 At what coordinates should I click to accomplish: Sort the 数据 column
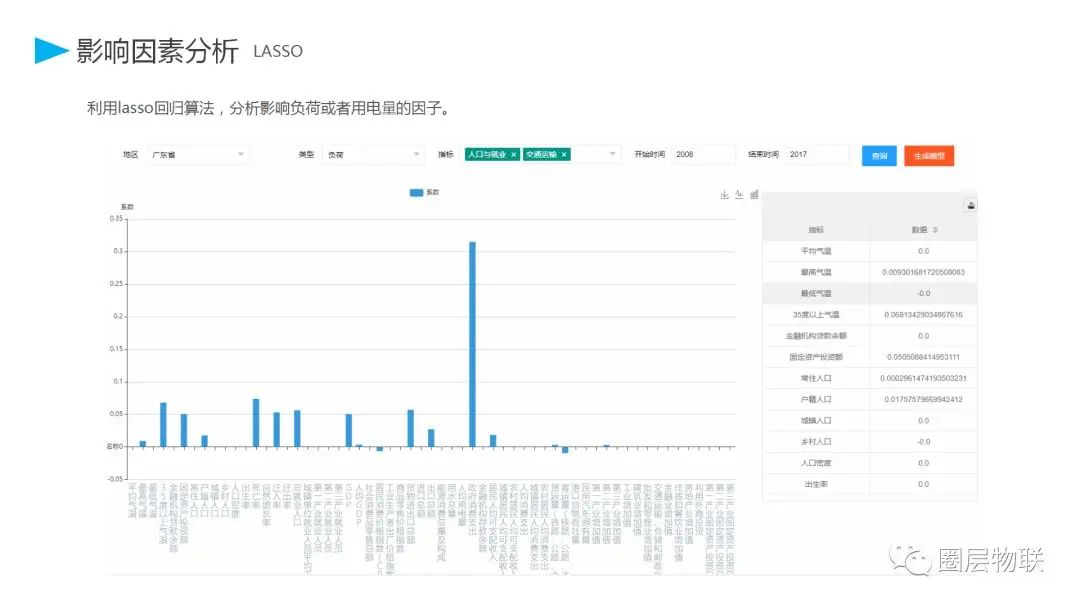(x=935, y=230)
